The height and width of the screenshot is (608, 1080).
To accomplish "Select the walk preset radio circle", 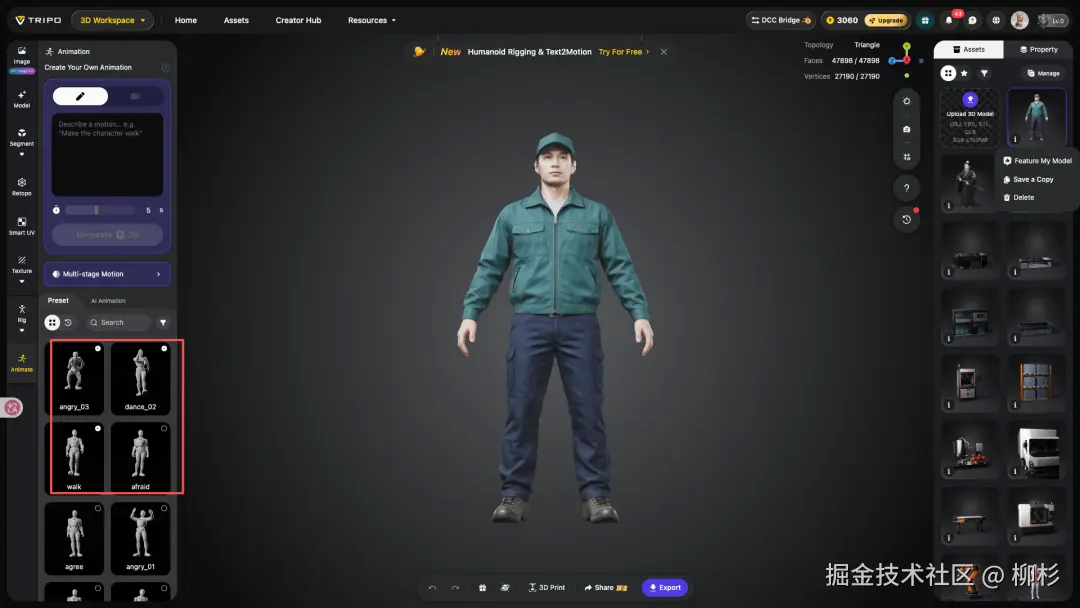I will click(x=98, y=428).
